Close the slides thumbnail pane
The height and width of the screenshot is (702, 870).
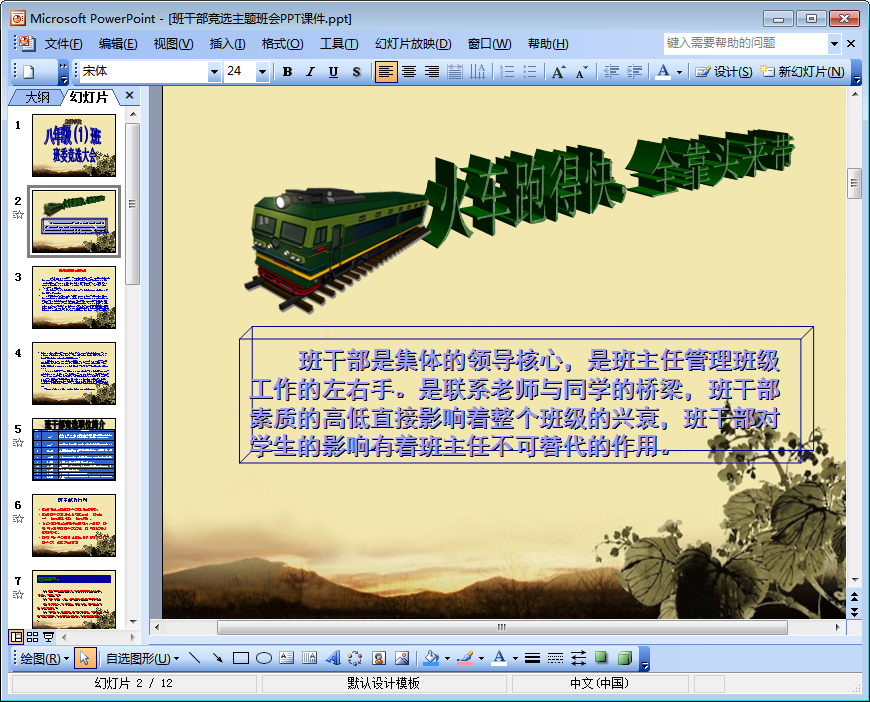coord(130,95)
